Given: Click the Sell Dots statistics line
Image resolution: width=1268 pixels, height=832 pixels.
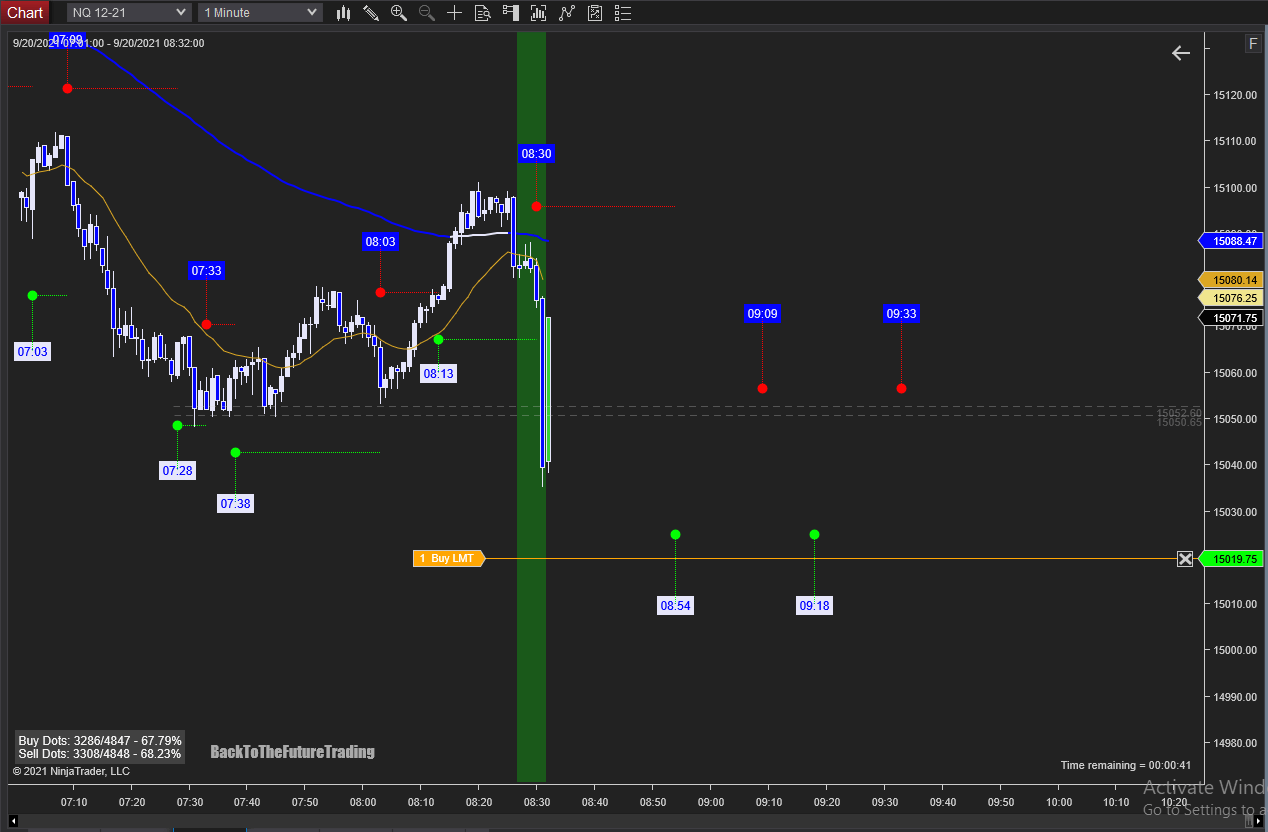Looking at the screenshot, I should [100, 754].
